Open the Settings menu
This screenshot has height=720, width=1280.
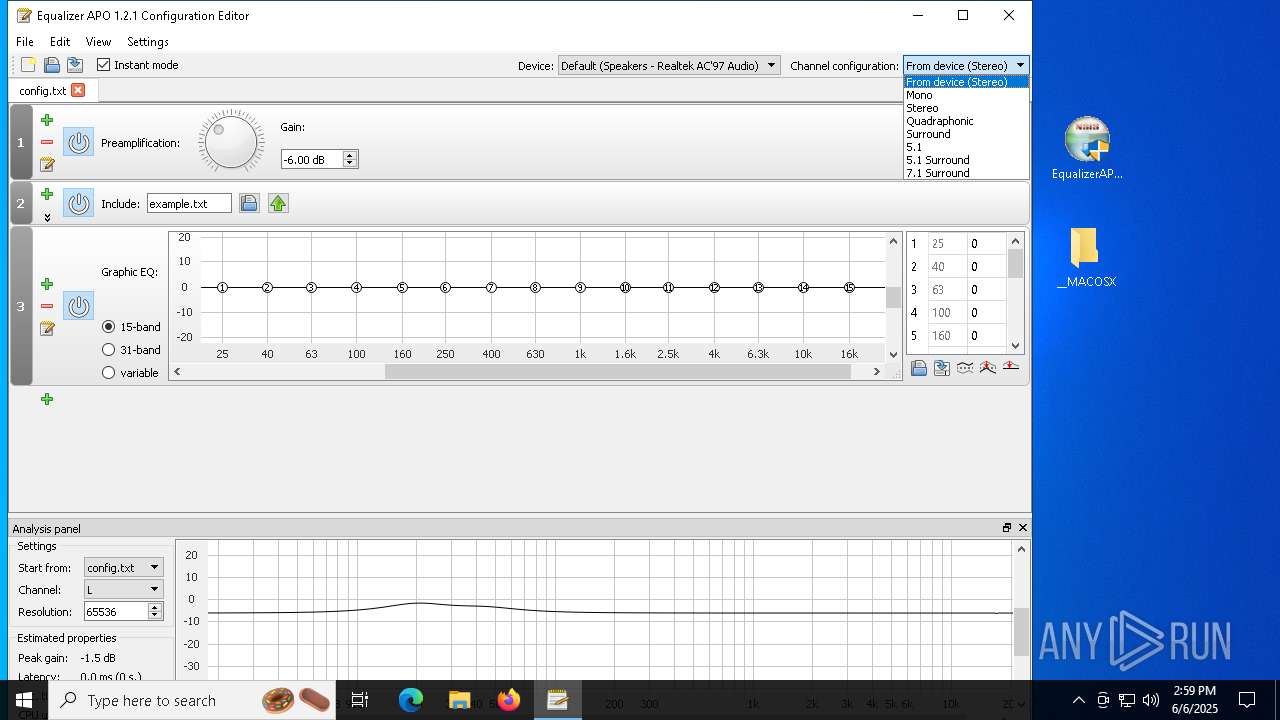point(148,42)
